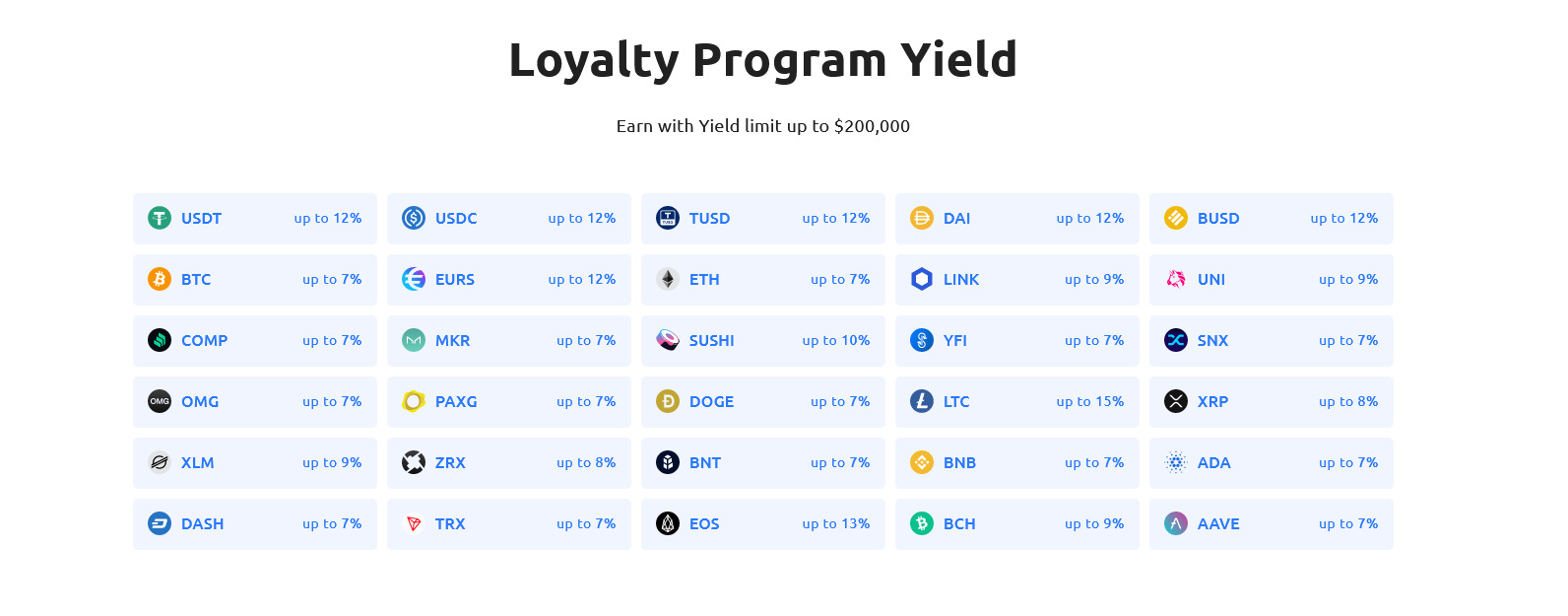
Task: Click the Aave AAVE ghost icon
Action: [x=1176, y=523]
